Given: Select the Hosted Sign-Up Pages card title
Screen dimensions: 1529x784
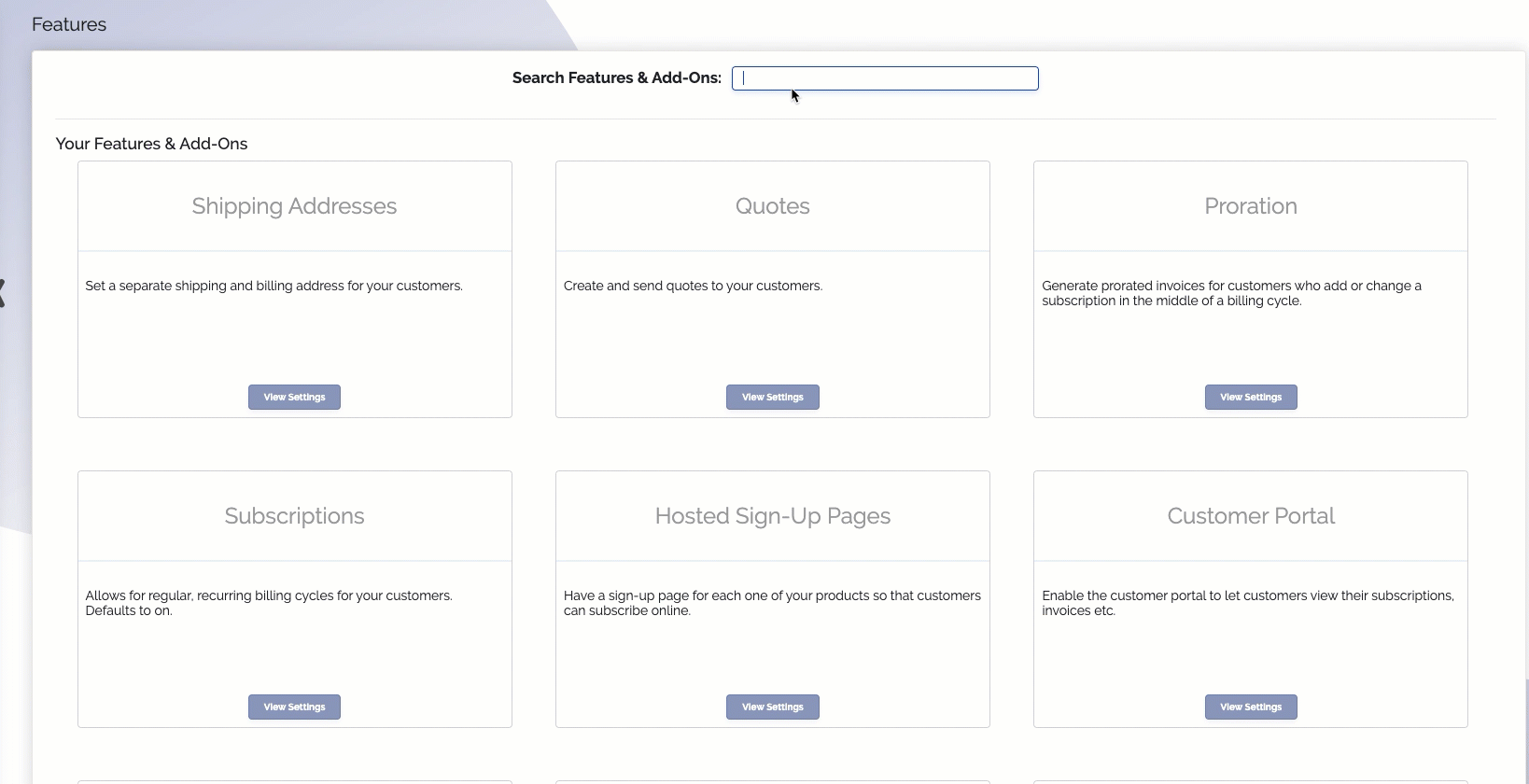Looking at the screenshot, I should point(773,516).
